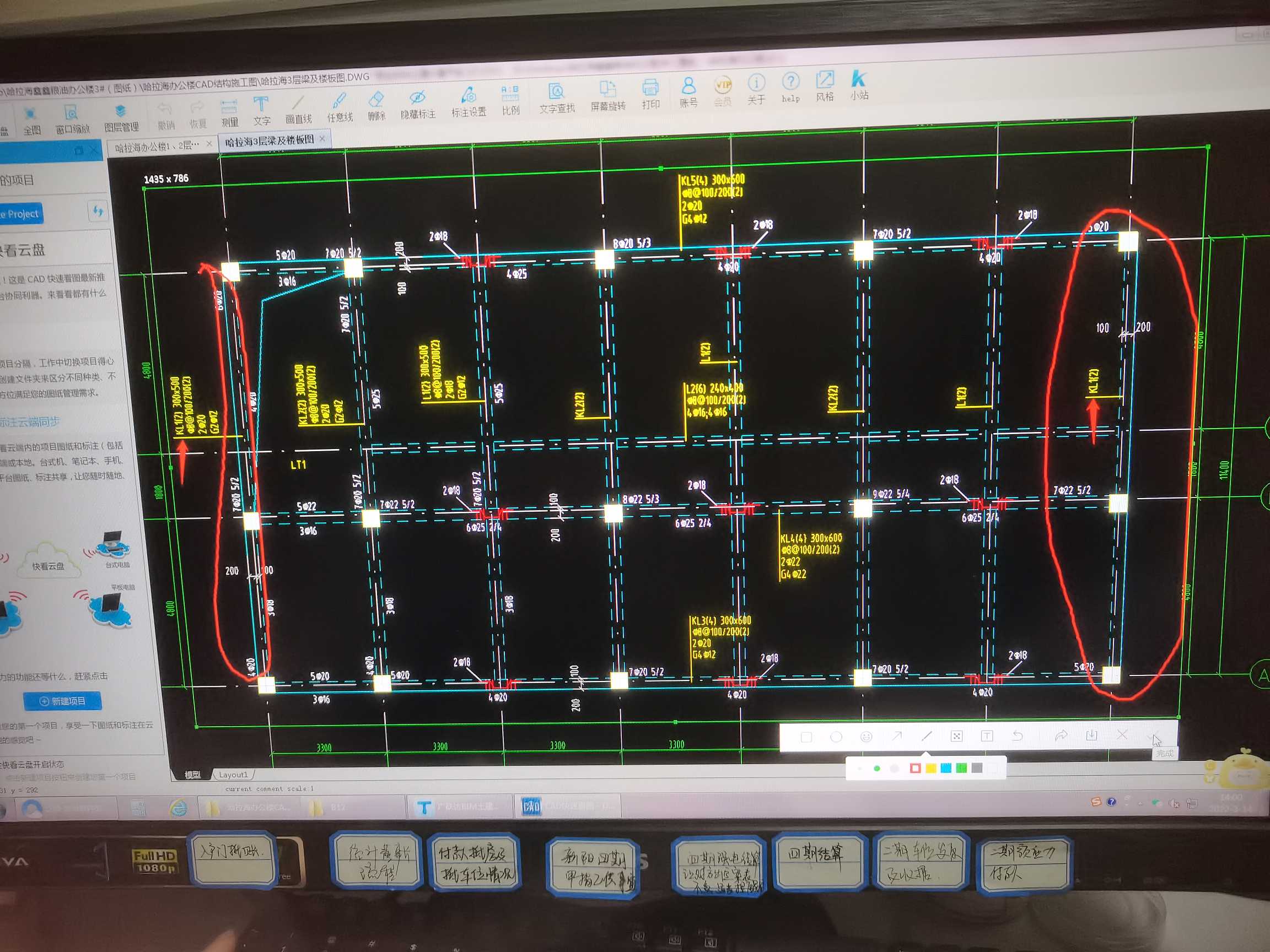Image resolution: width=1270 pixels, height=952 pixels.
Task: Open the blue T taskbar application
Action: tap(460, 807)
